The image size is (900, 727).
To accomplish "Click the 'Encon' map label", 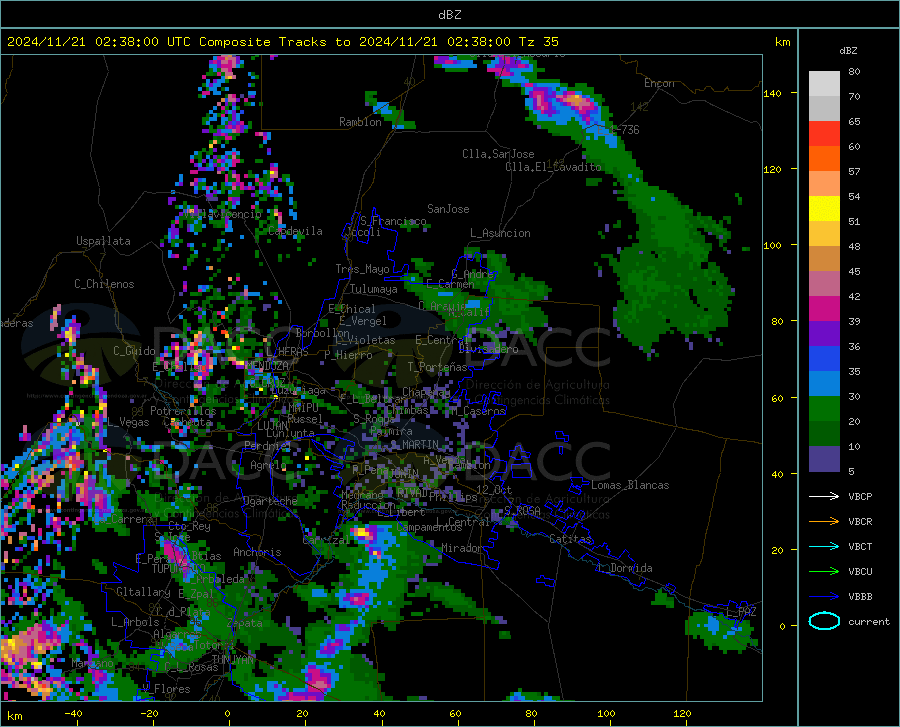I will 659,83.
